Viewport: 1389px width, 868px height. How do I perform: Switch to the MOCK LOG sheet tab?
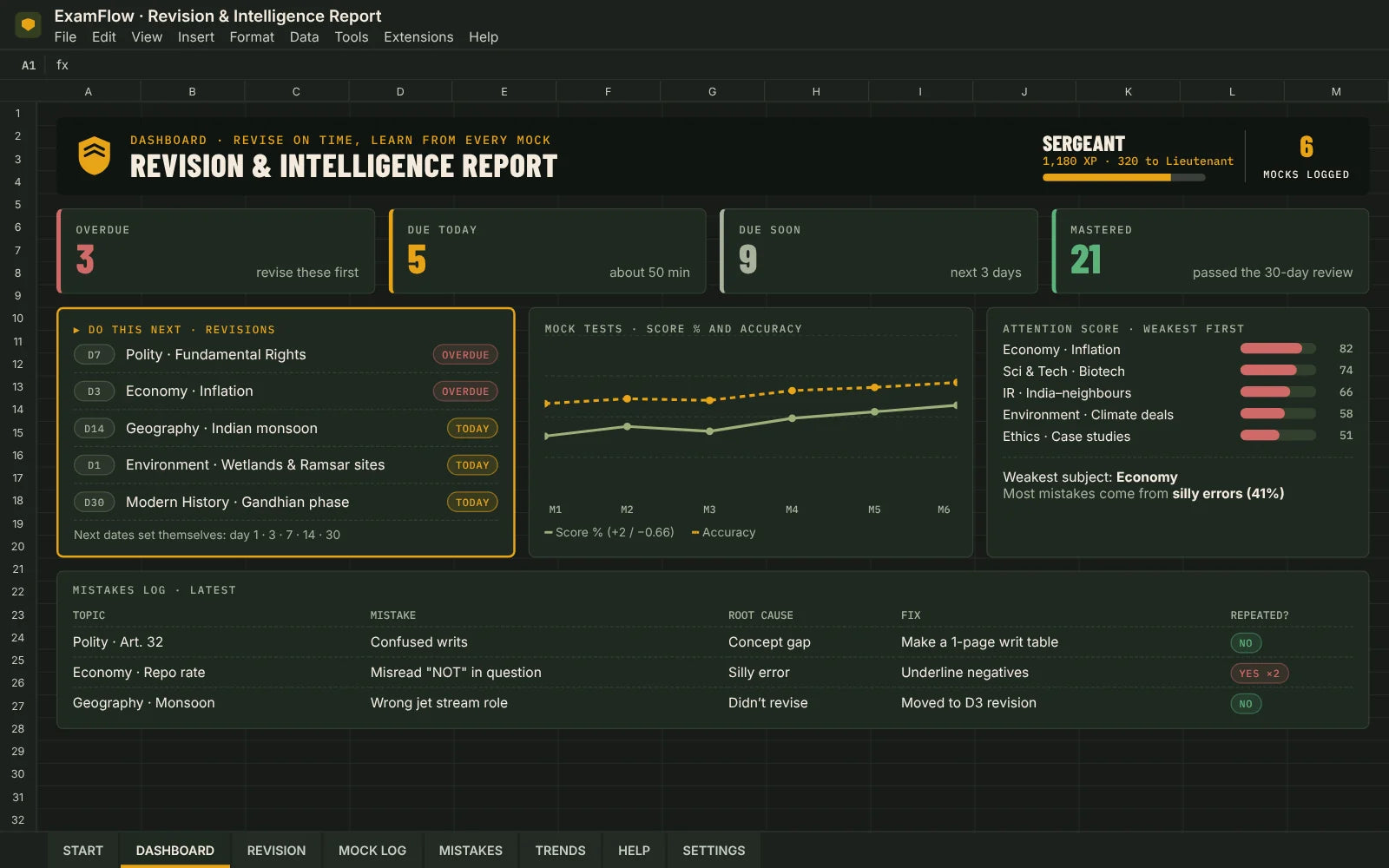coord(372,851)
